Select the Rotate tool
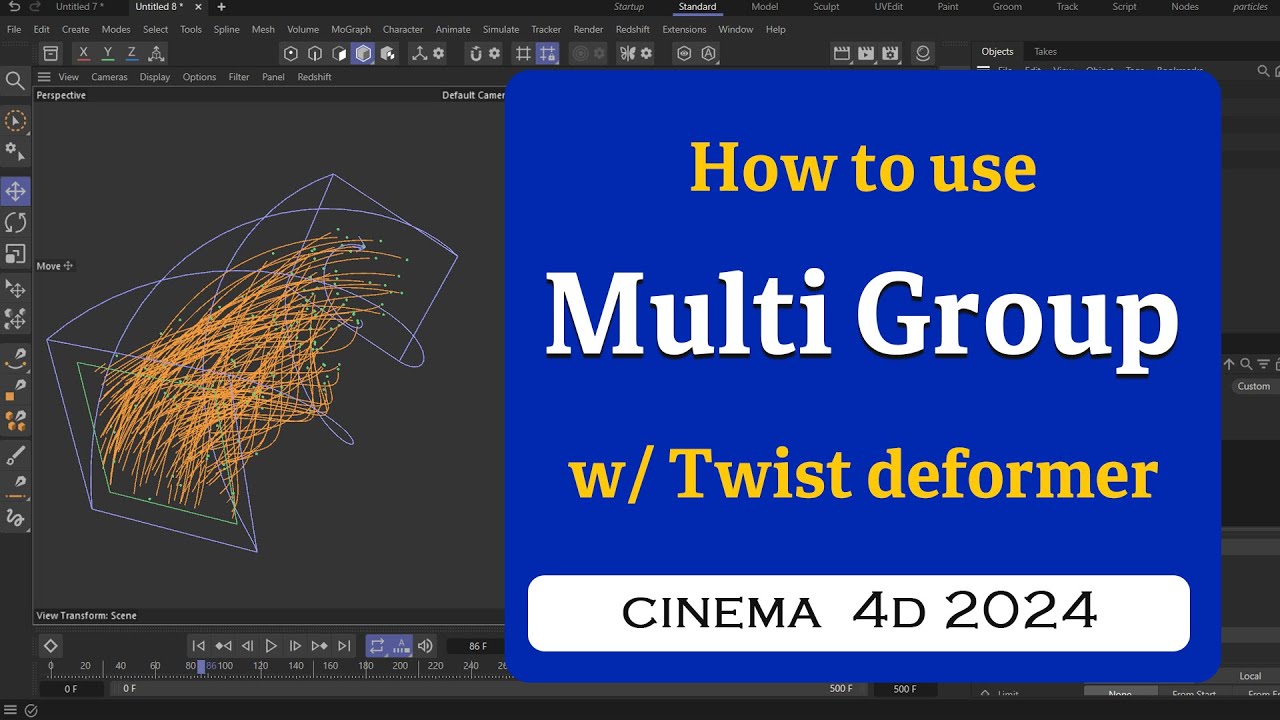 click(15, 222)
